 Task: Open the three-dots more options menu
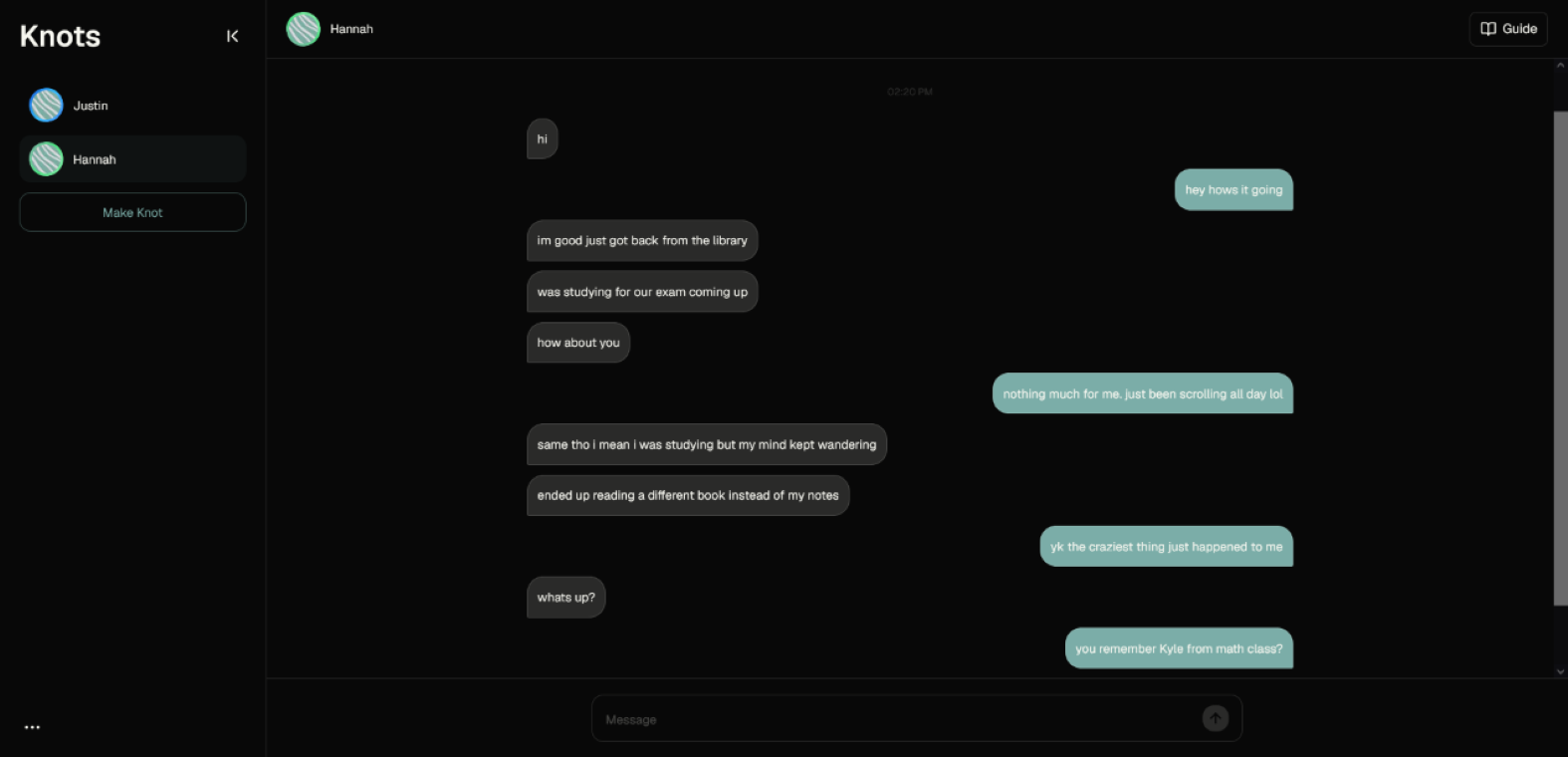[32, 727]
